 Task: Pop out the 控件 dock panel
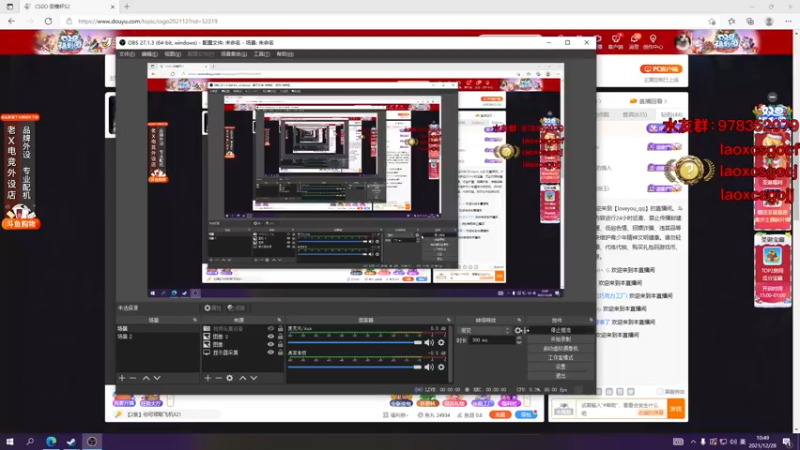click(x=591, y=320)
